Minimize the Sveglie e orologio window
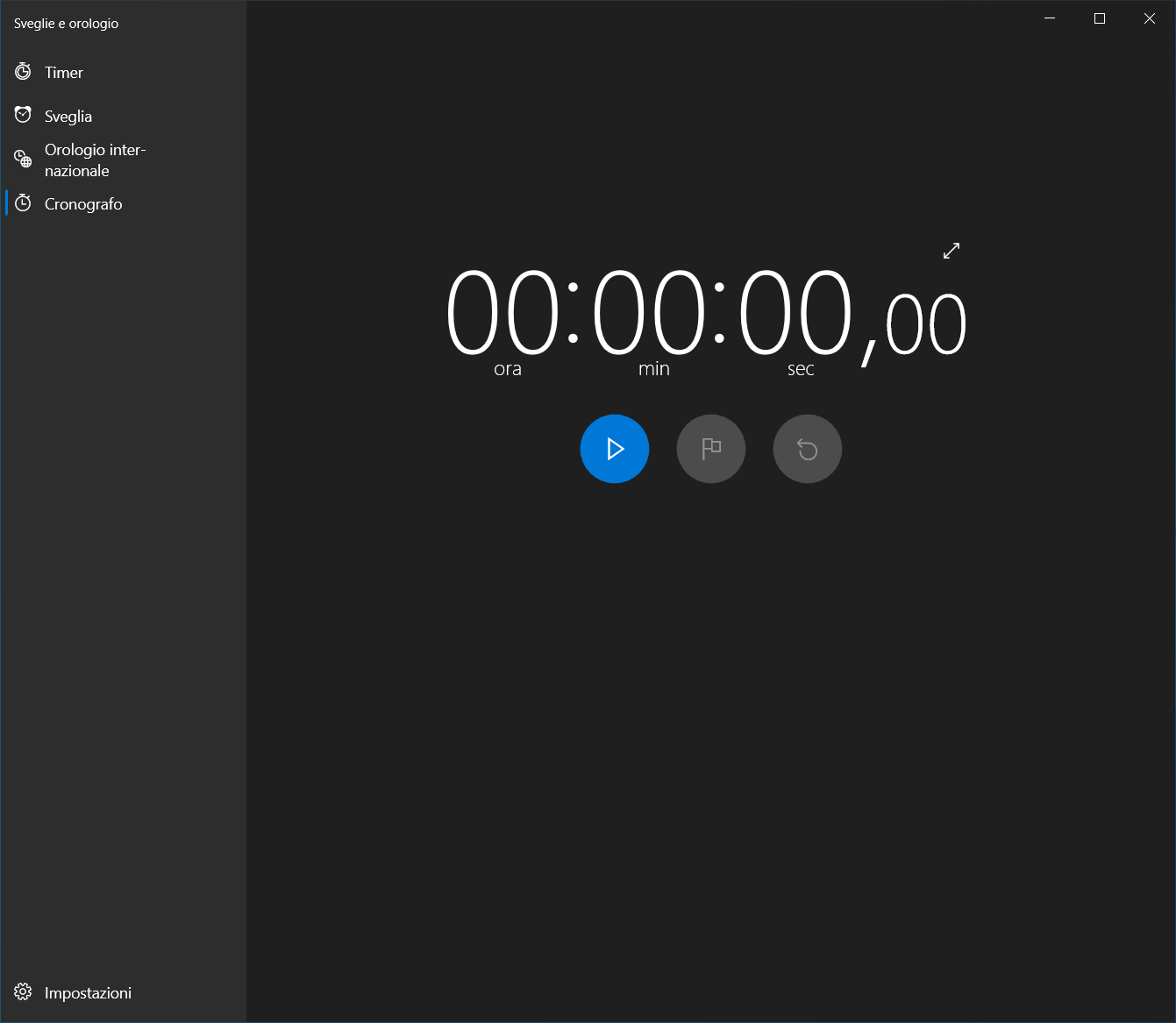This screenshot has width=1176, height=1023. (1050, 18)
